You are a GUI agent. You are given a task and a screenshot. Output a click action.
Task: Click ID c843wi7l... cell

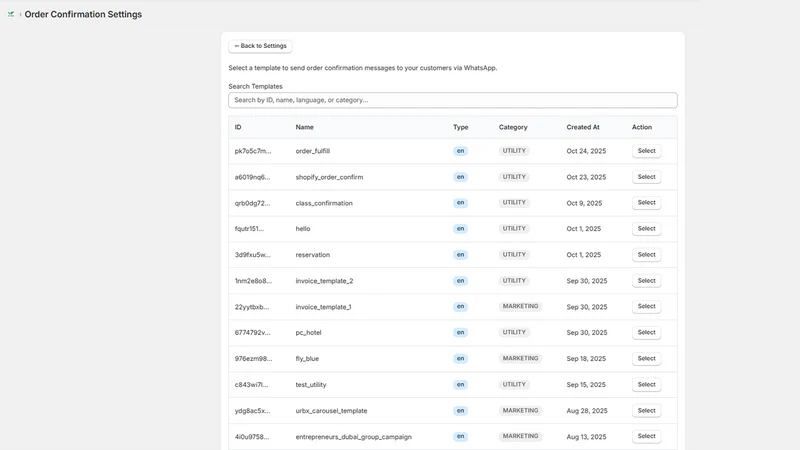(x=251, y=385)
